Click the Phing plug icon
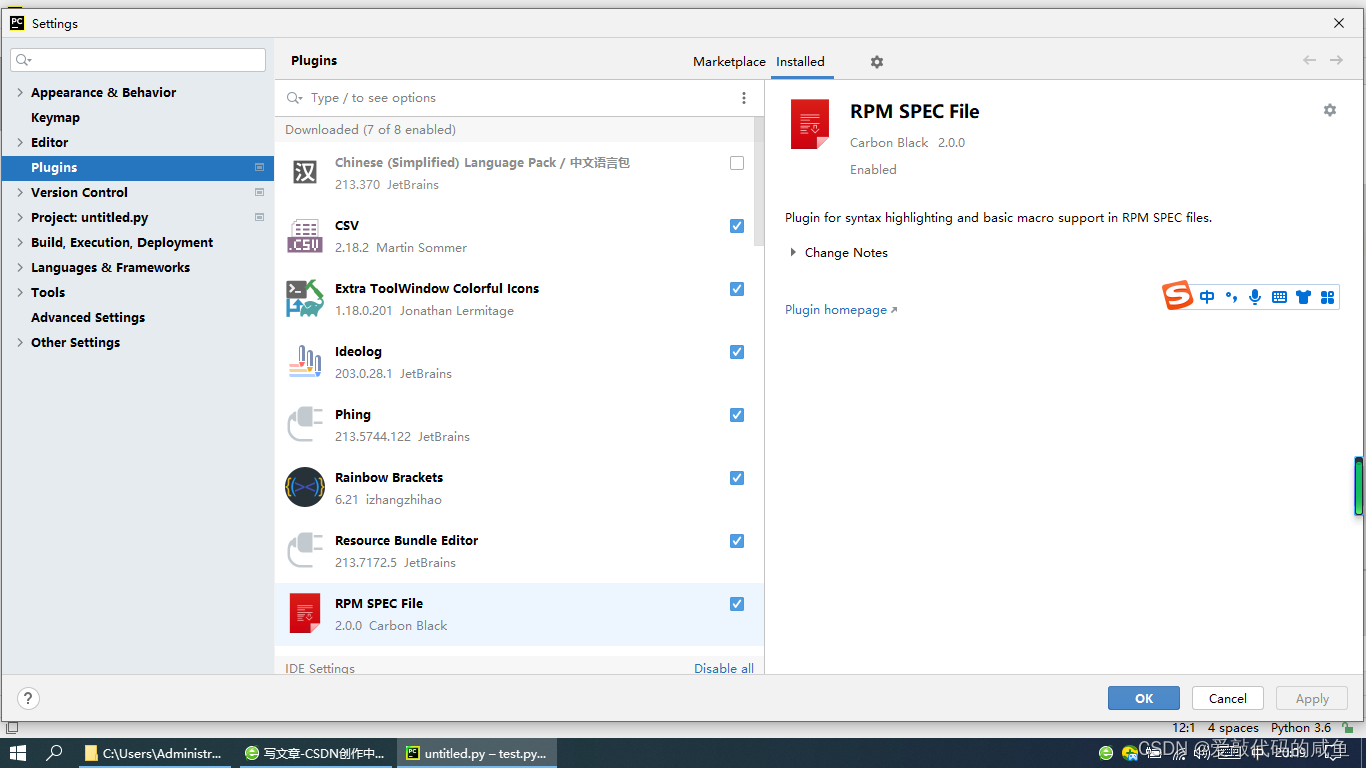The image size is (1366, 768). pyautogui.click(x=305, y=424)
